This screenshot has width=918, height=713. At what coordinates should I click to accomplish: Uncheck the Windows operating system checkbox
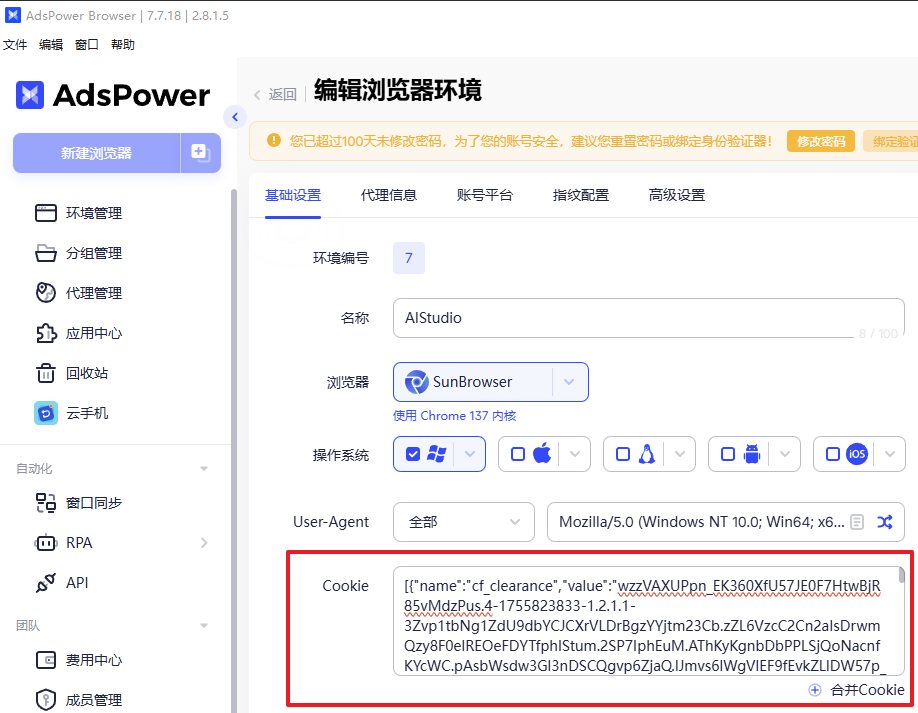413,454
